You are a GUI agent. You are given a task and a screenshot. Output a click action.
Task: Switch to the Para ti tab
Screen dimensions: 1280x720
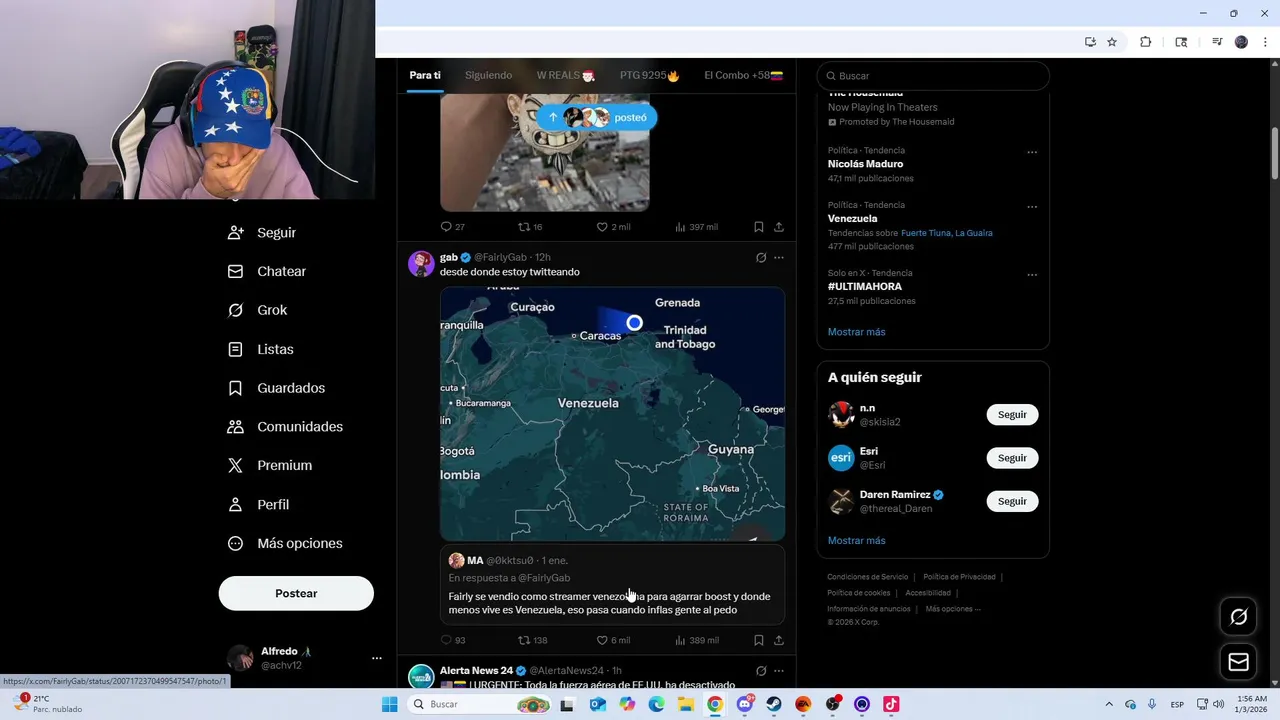point(425,75)
